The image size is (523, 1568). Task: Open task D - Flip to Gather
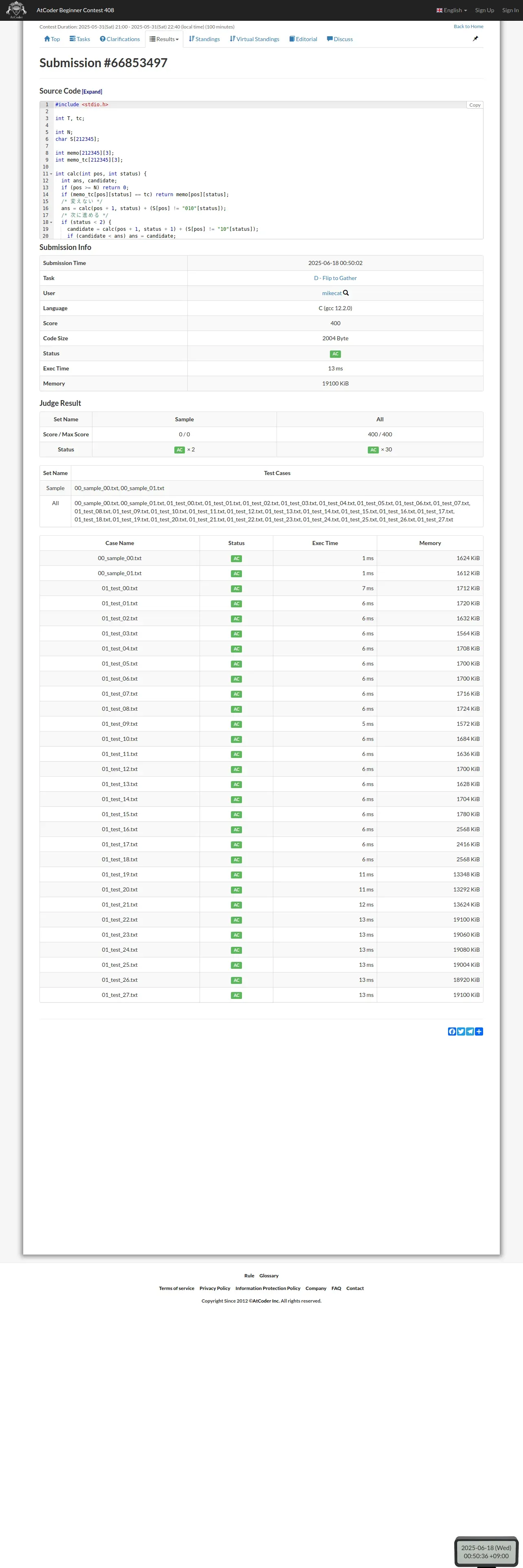[336, 278]
